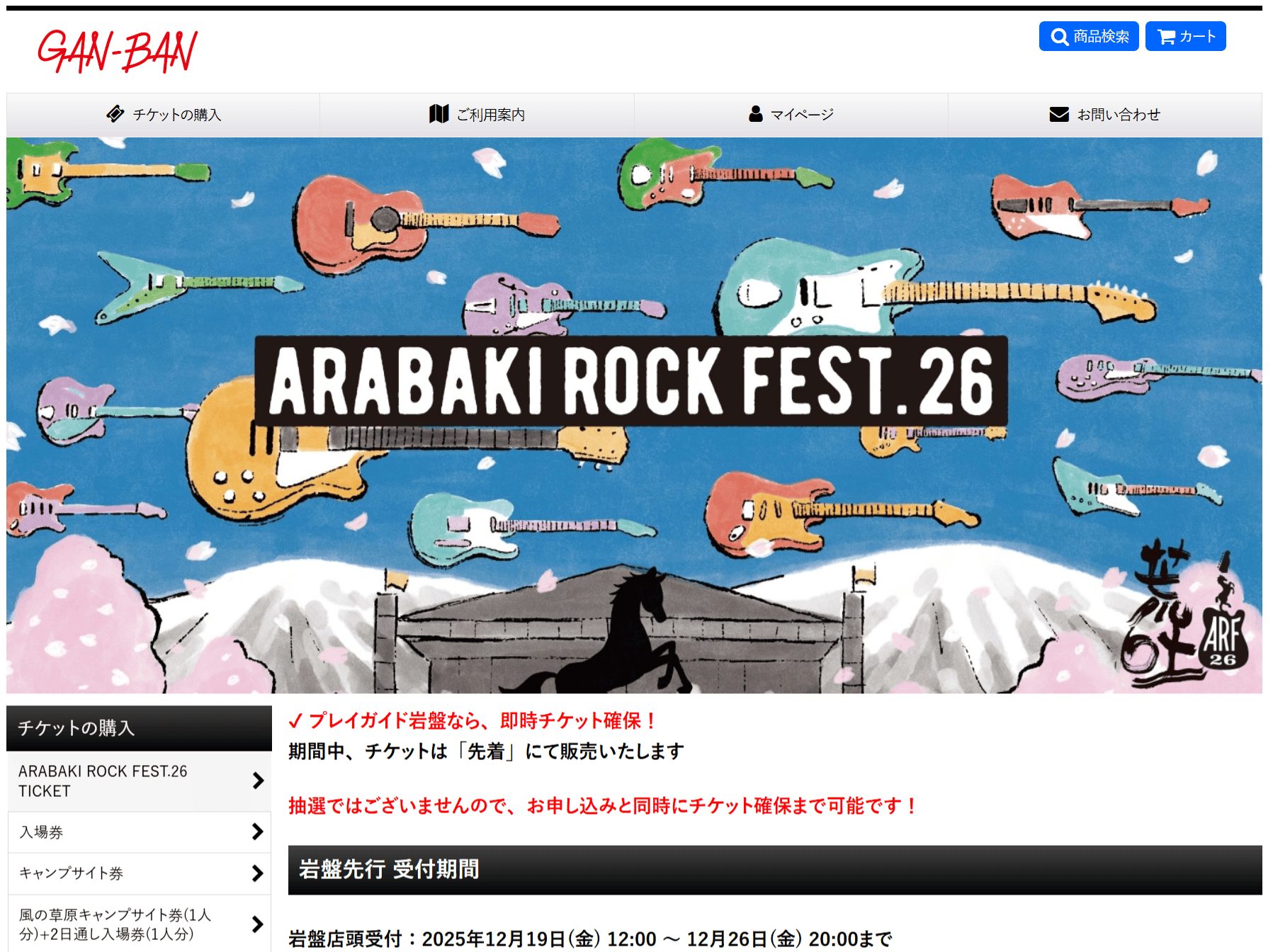Click the 商品検索 button

pyautogui.click(x=1089, y=36)
